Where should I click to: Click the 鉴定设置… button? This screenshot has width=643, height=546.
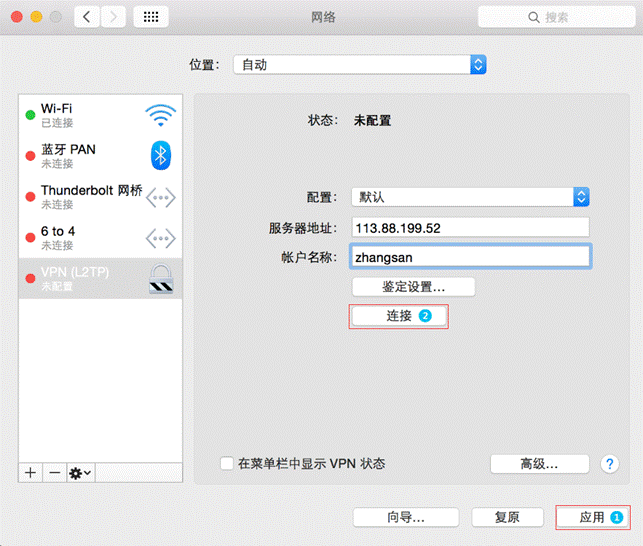pyautogui.click(x=413, y=287)
